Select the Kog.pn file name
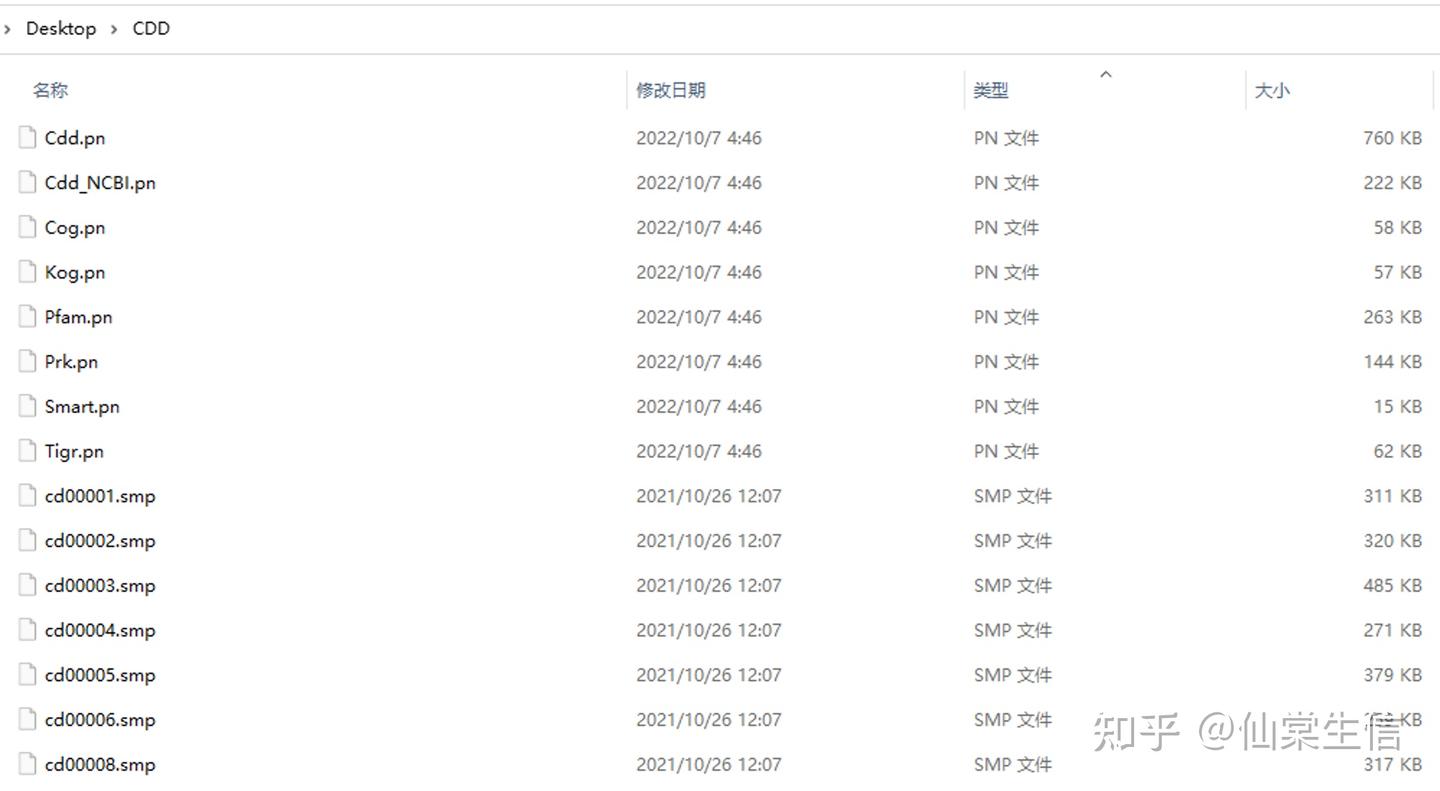The image size is (1440, 791). (75, 273)
